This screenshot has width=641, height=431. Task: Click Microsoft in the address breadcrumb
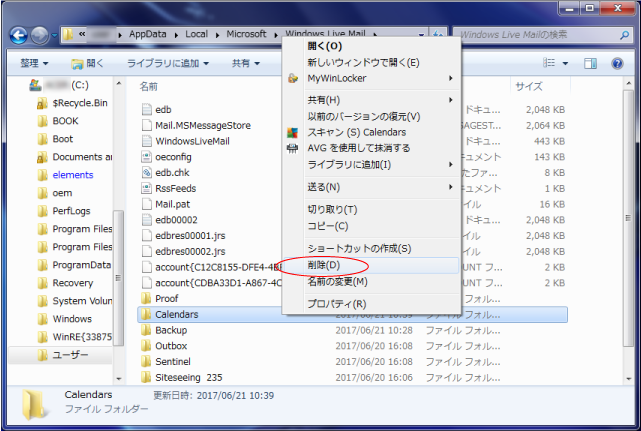point(246,34)
